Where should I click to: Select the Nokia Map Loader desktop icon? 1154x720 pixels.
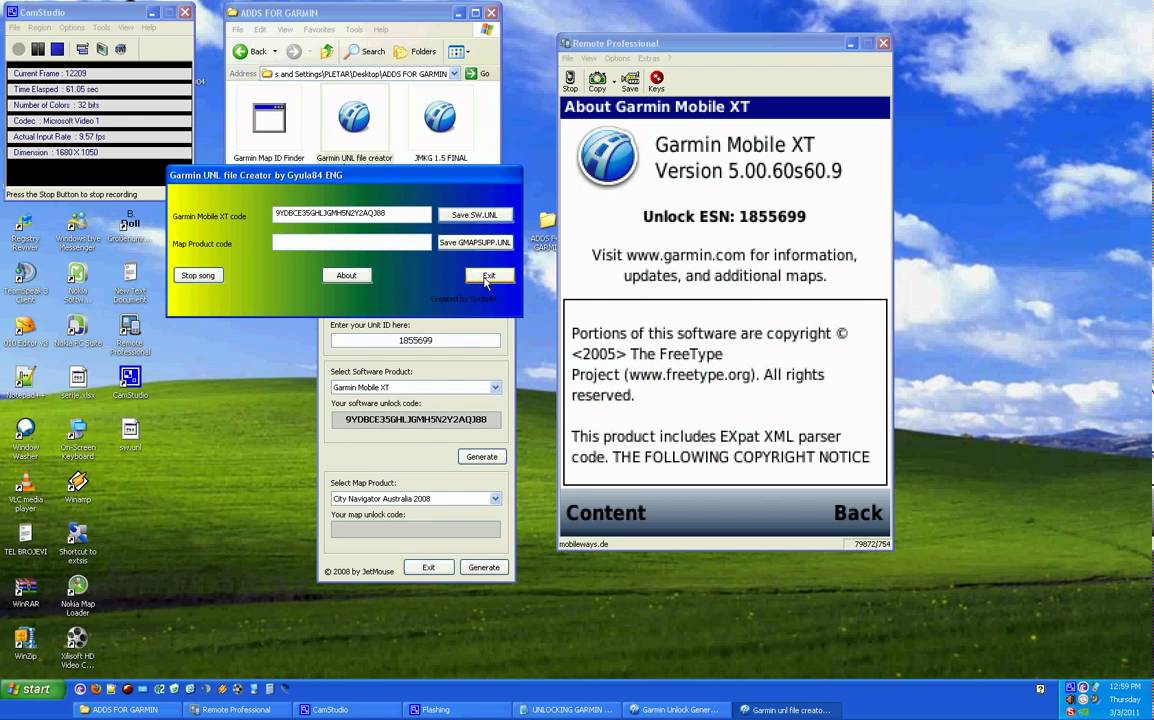tap(77, 596)
